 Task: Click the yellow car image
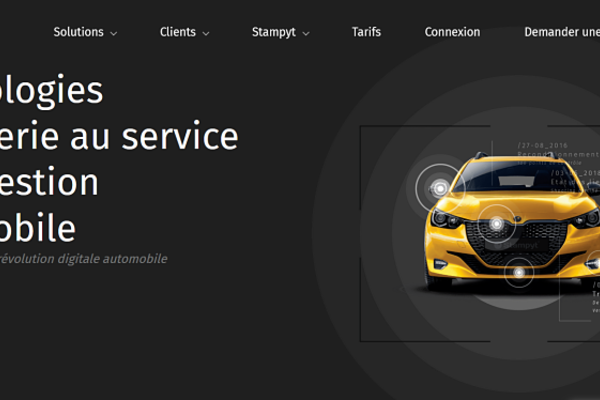click(512, 226)
